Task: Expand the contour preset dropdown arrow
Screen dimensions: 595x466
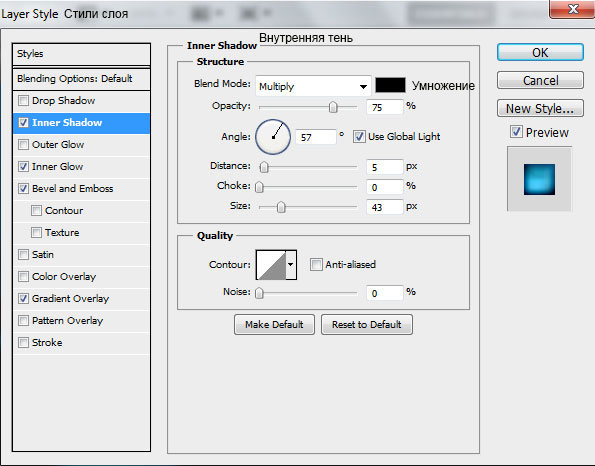Action: 291,264
